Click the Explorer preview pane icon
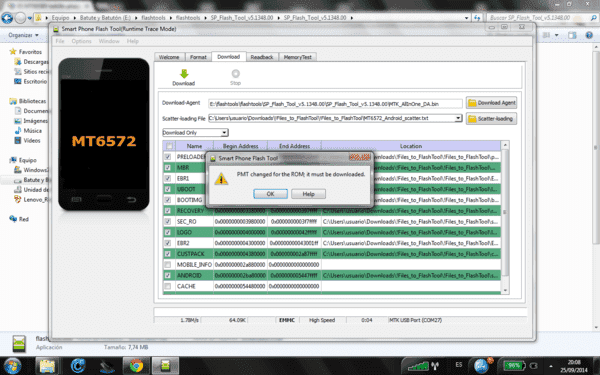 pyautogui.click(x=572, y=35)
